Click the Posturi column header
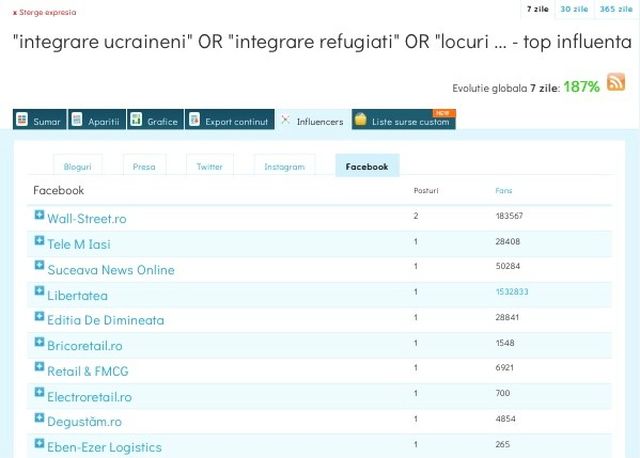640x458 pixels. (x=426, y=190)
